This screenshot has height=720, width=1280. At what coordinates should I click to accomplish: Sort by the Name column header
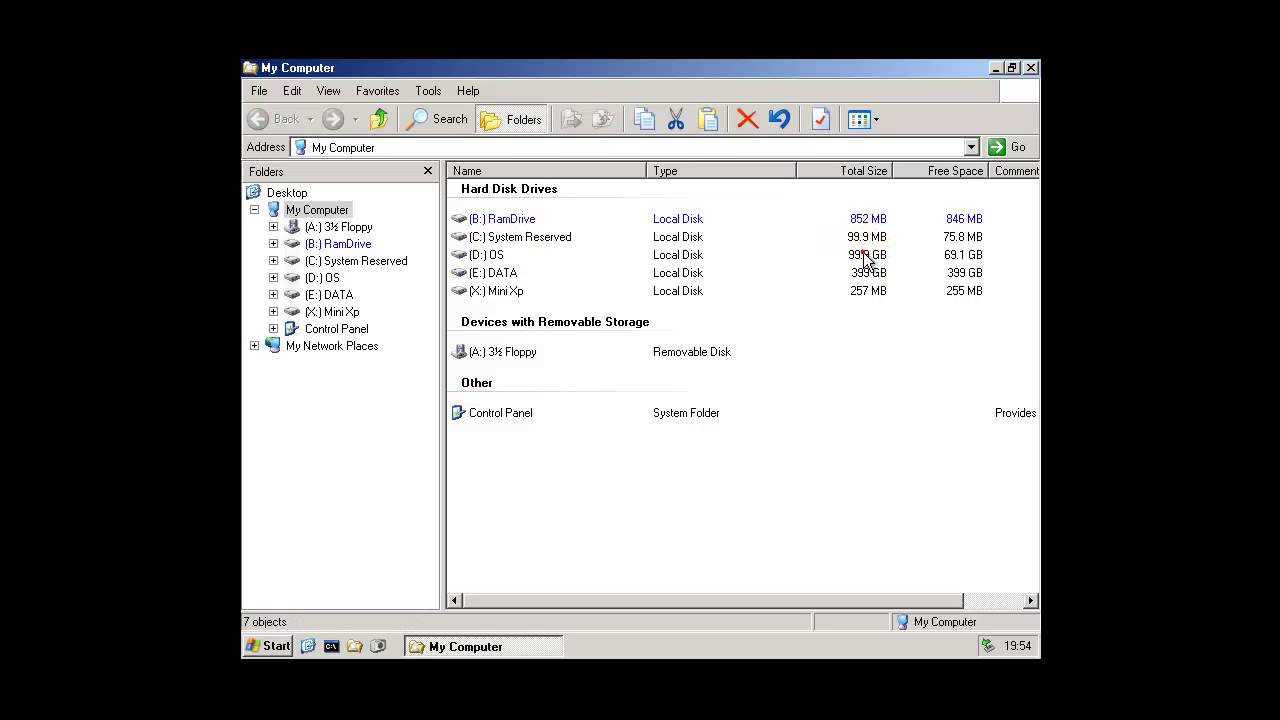click(x=546, y=171)
